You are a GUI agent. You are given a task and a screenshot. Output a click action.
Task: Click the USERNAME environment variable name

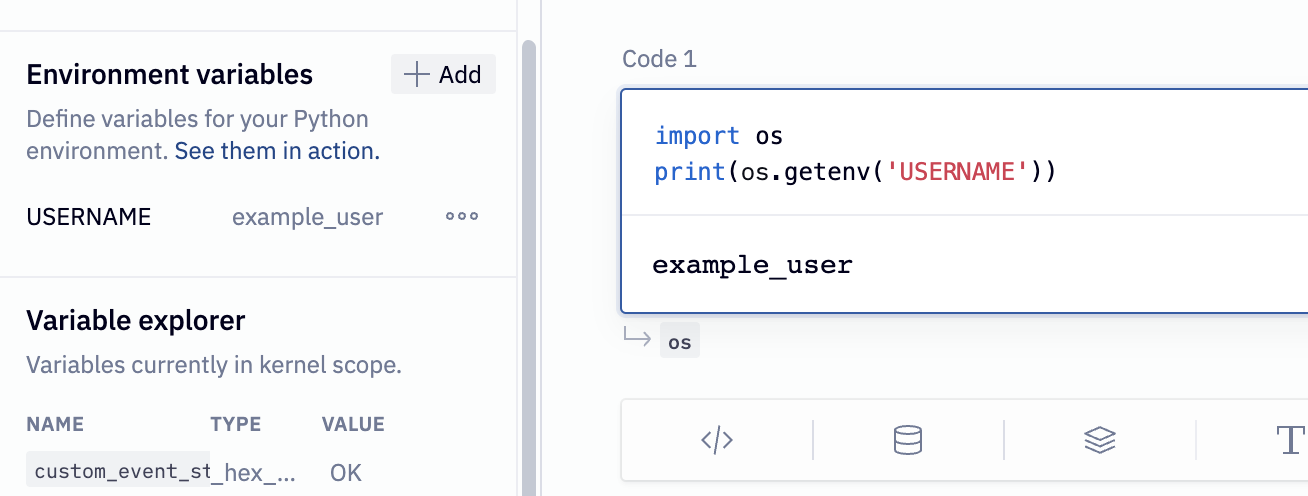pos(89,217)
